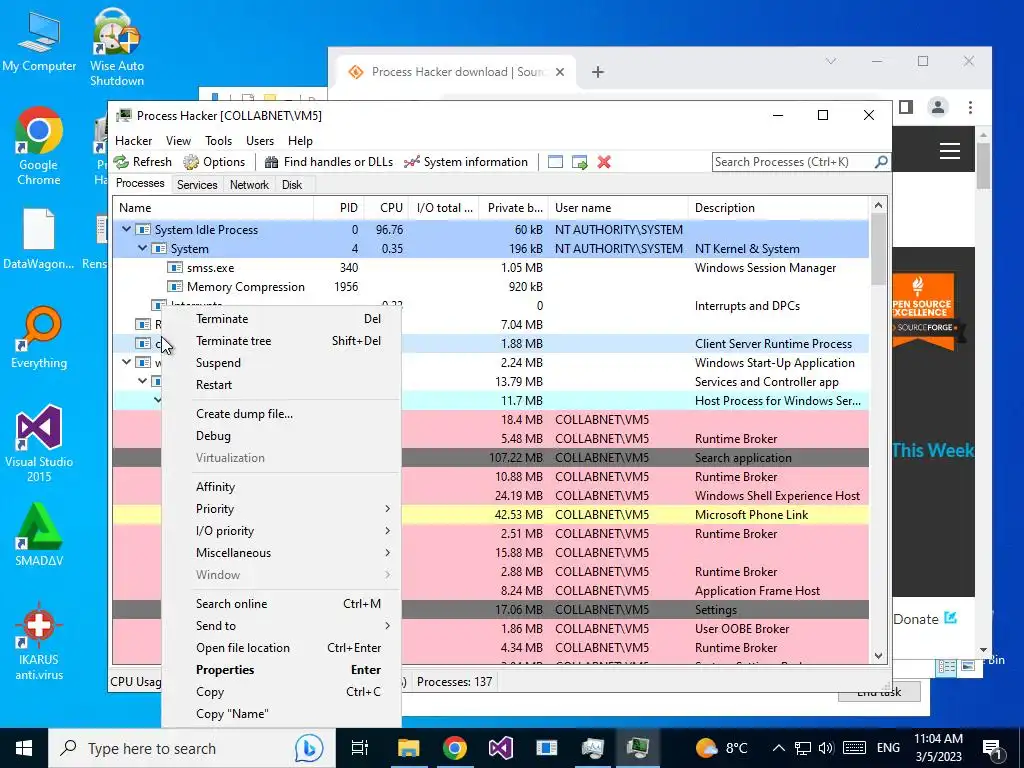Open the Users menu
Image resolution: width=1024 pixels, height=768 pixels.
(x=260, y=140)
